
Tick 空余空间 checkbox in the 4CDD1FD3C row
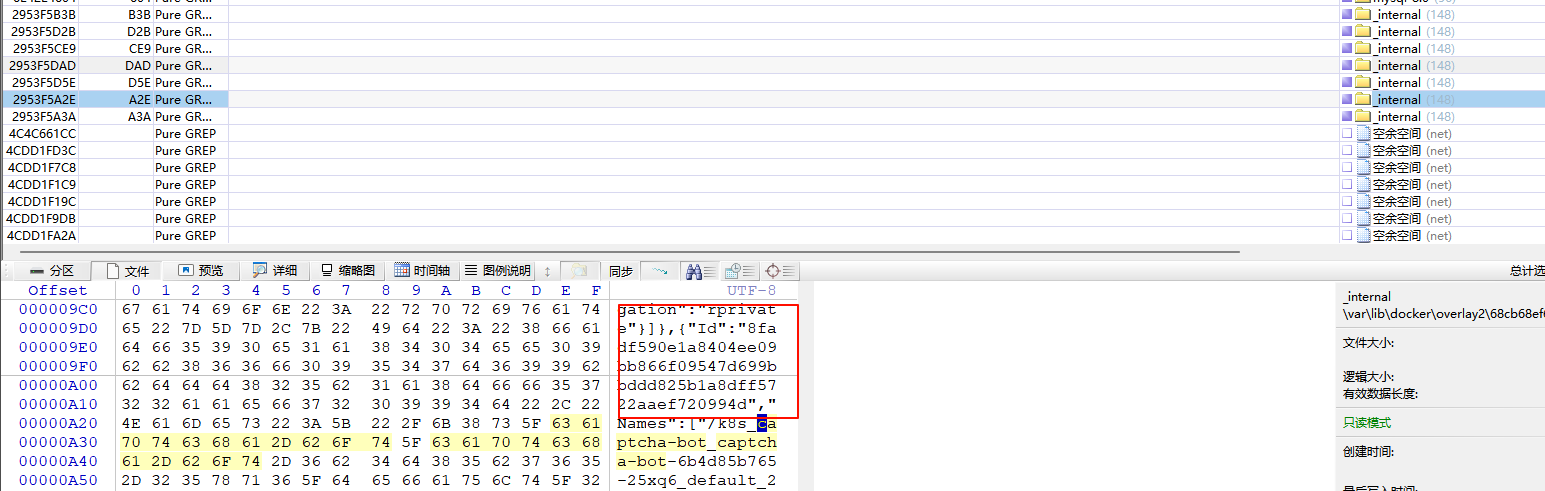pyautogui.click(x=1347, y=151)
